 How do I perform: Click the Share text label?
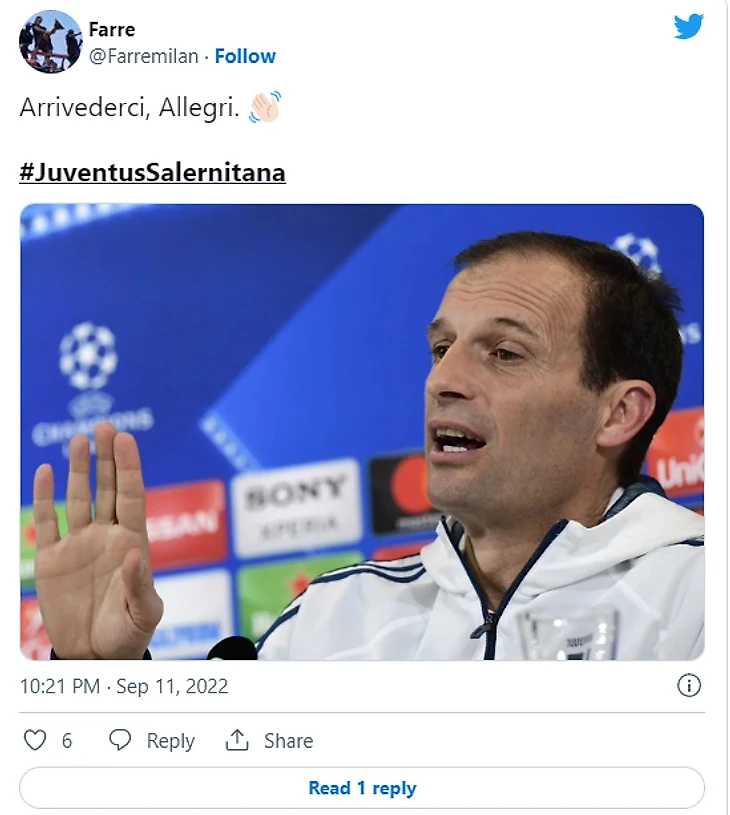[x=288, y=741]
